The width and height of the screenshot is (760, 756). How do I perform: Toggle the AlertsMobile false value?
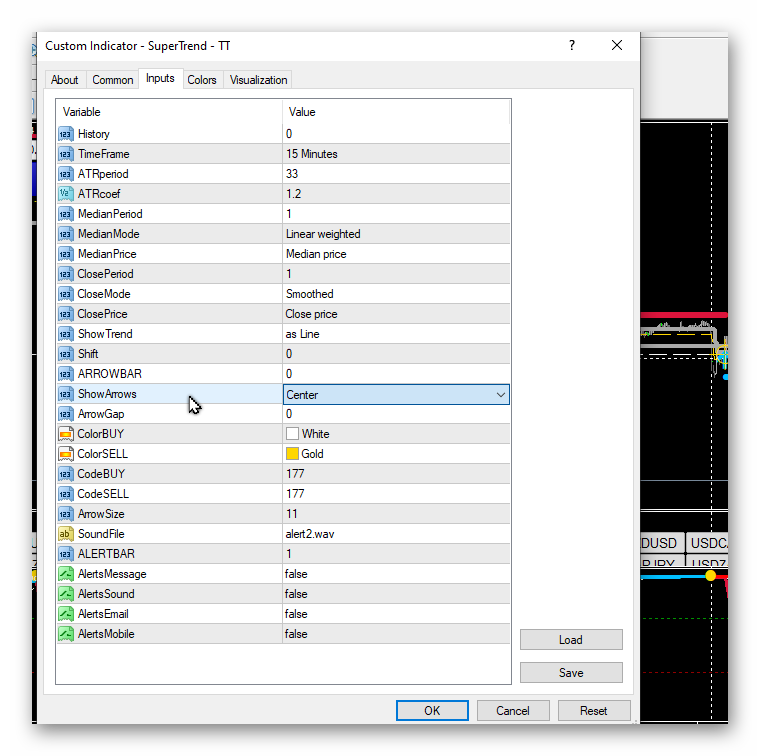pyautogui.click(x=396, y=634)
